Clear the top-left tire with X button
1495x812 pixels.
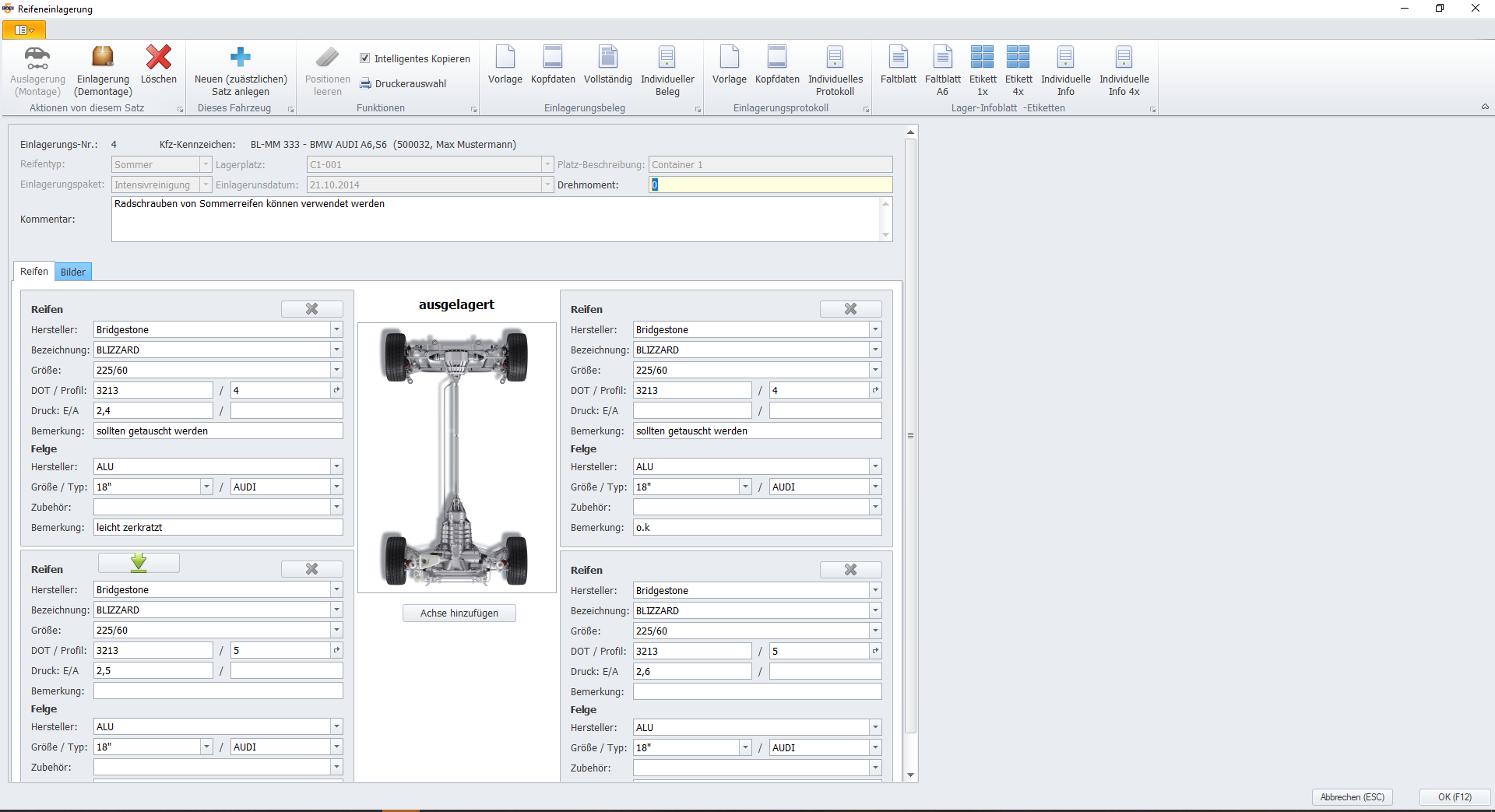tap(311, 309)
